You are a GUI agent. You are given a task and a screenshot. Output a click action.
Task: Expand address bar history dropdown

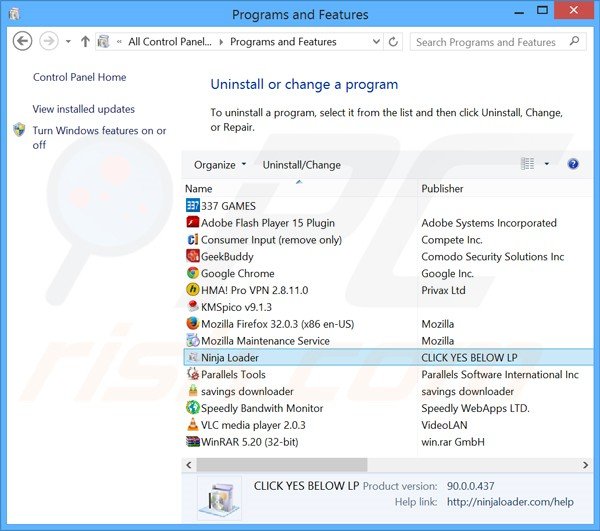click(376, 41)
